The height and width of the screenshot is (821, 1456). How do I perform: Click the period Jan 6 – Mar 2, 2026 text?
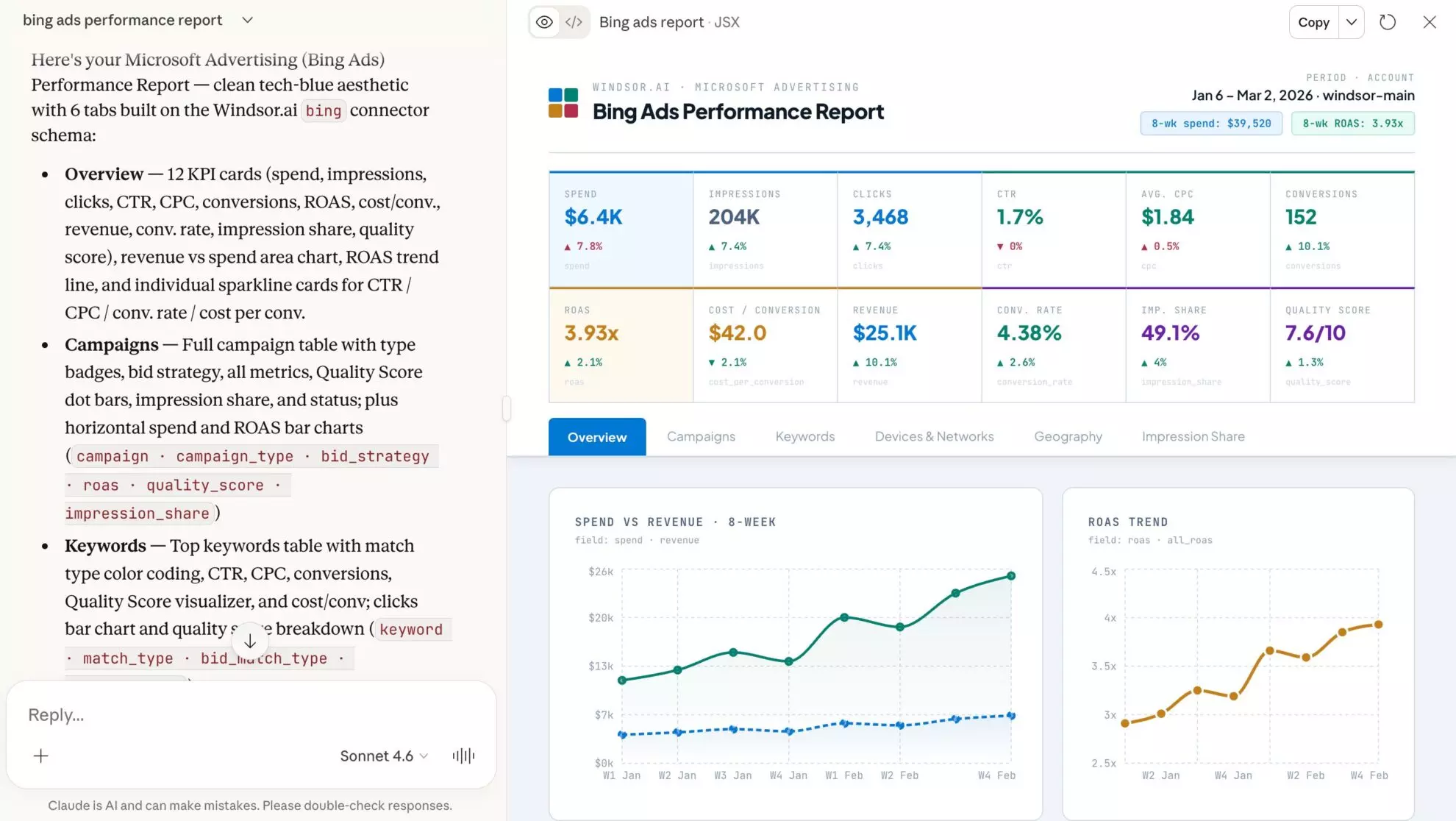coord(1252,96)
